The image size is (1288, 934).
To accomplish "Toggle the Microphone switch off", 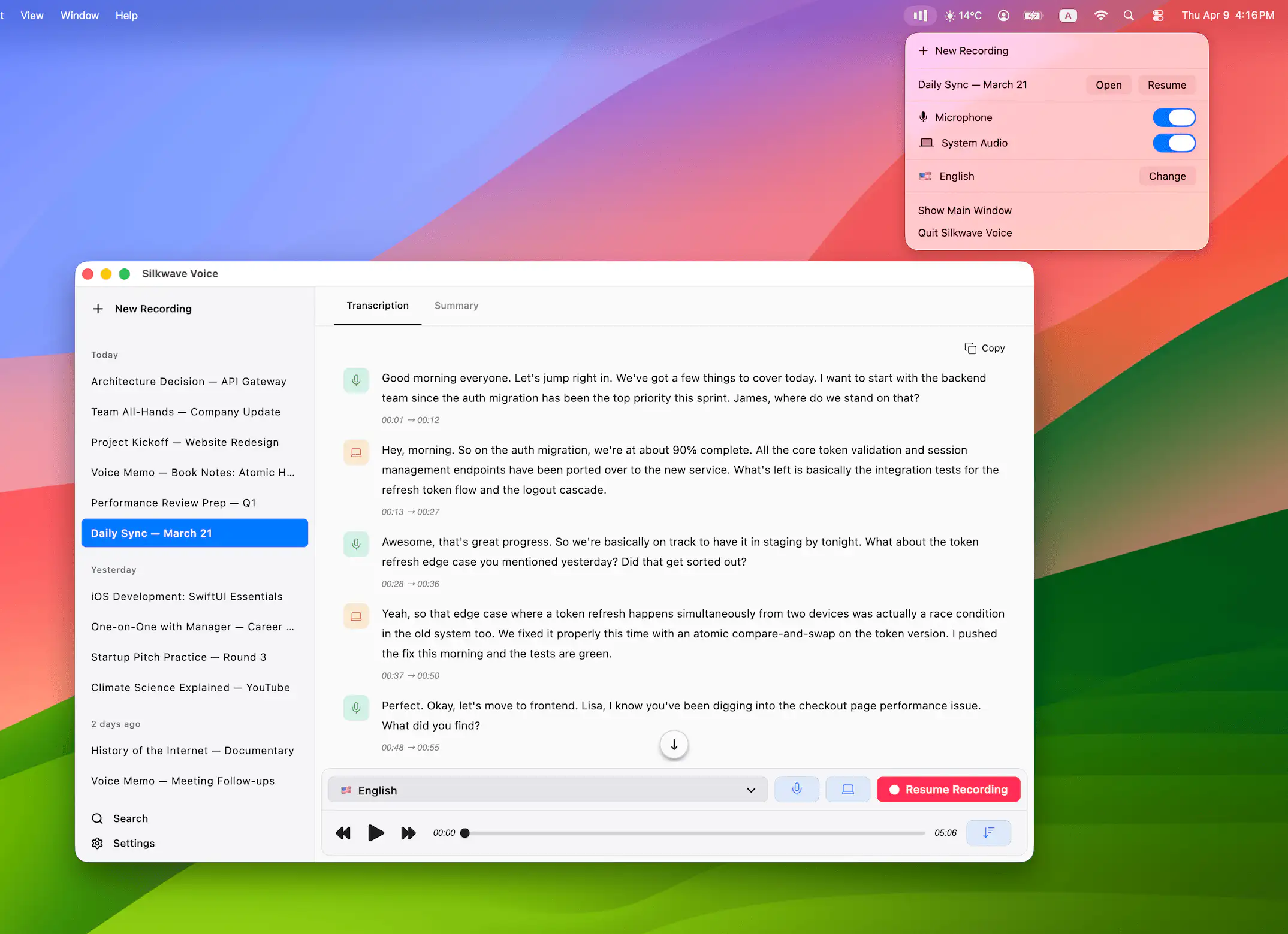I will click(1174, 117).
